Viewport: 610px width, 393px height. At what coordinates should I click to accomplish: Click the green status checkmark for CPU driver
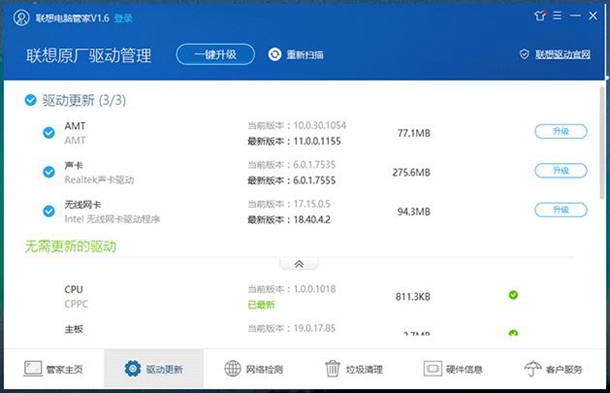click(513, 295)
